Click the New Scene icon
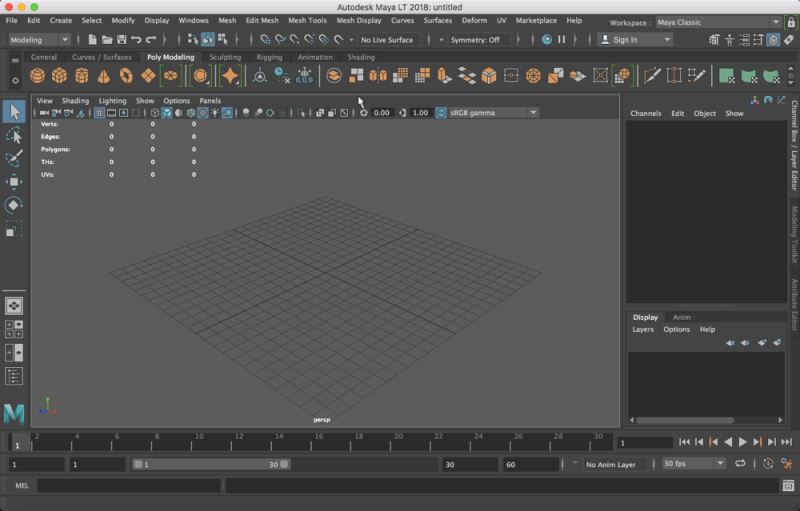 [x=92, y=39]
